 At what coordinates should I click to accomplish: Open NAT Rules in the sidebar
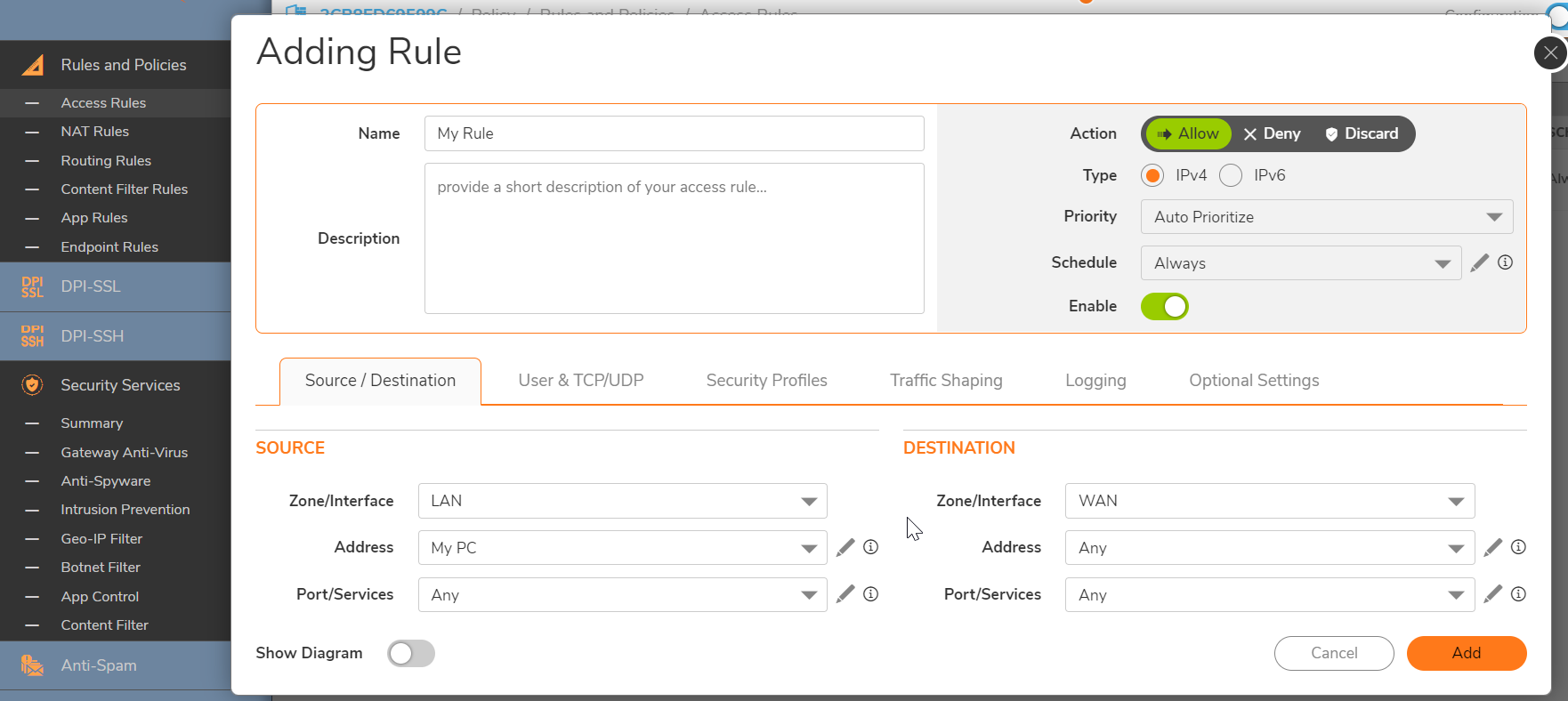(x=94, y=132)
